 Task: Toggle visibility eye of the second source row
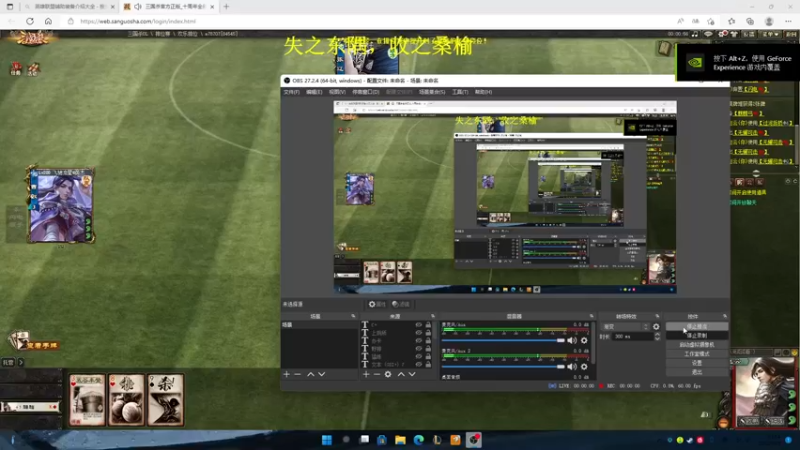(419, 333)
